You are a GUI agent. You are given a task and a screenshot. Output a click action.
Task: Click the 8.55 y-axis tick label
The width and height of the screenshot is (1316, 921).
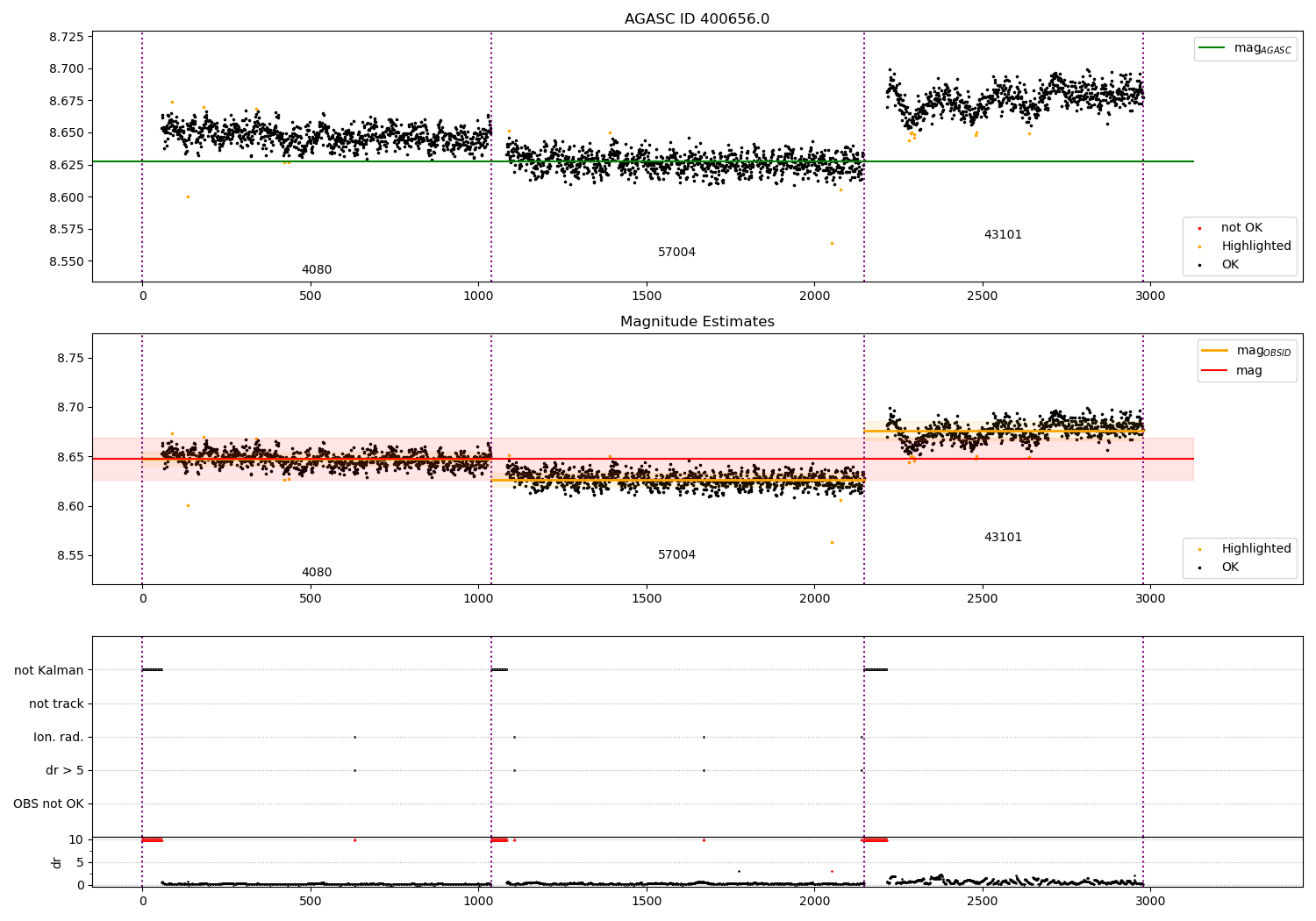tap(70, 556)
